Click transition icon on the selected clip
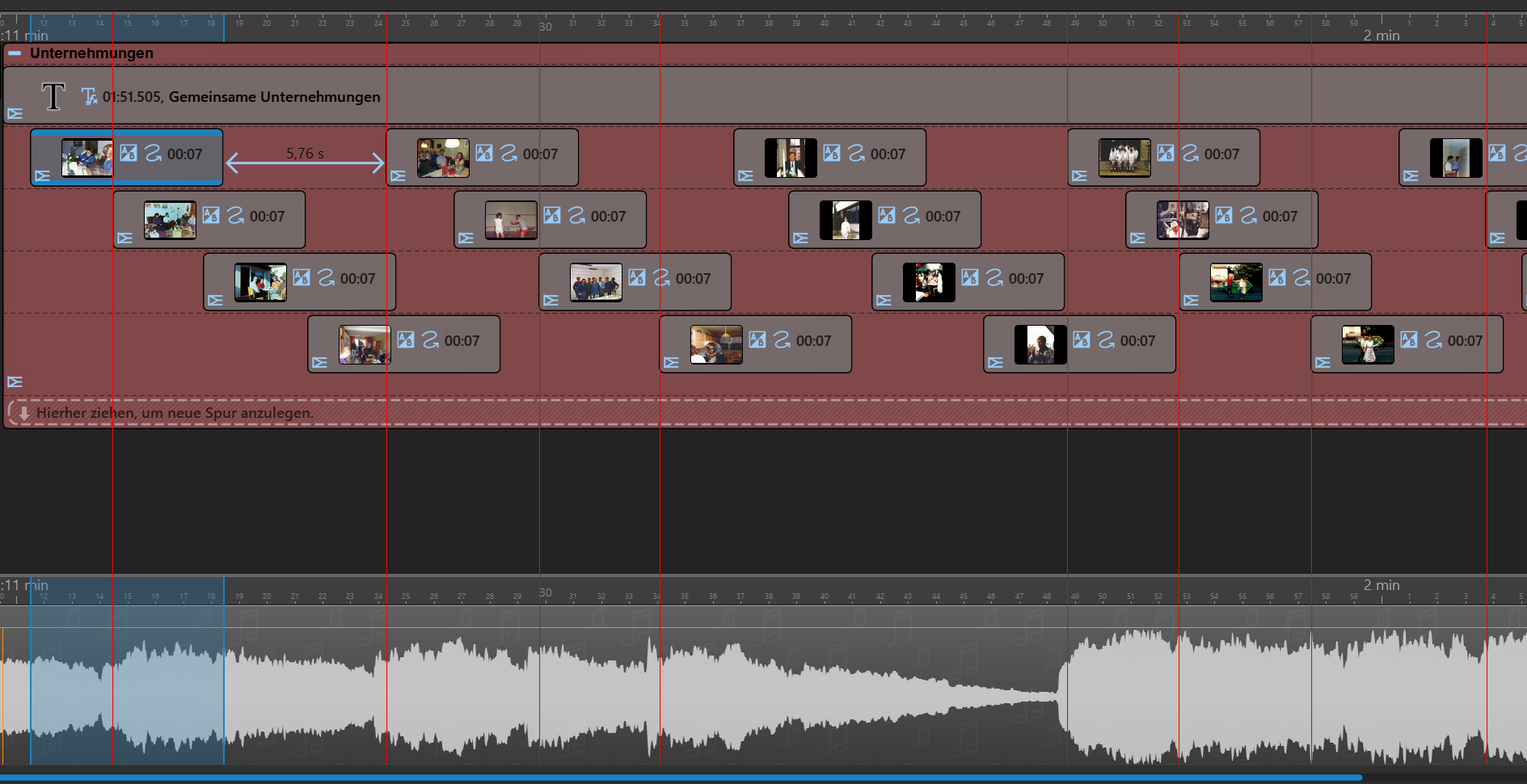1527x784 pixels. [129, 153]
